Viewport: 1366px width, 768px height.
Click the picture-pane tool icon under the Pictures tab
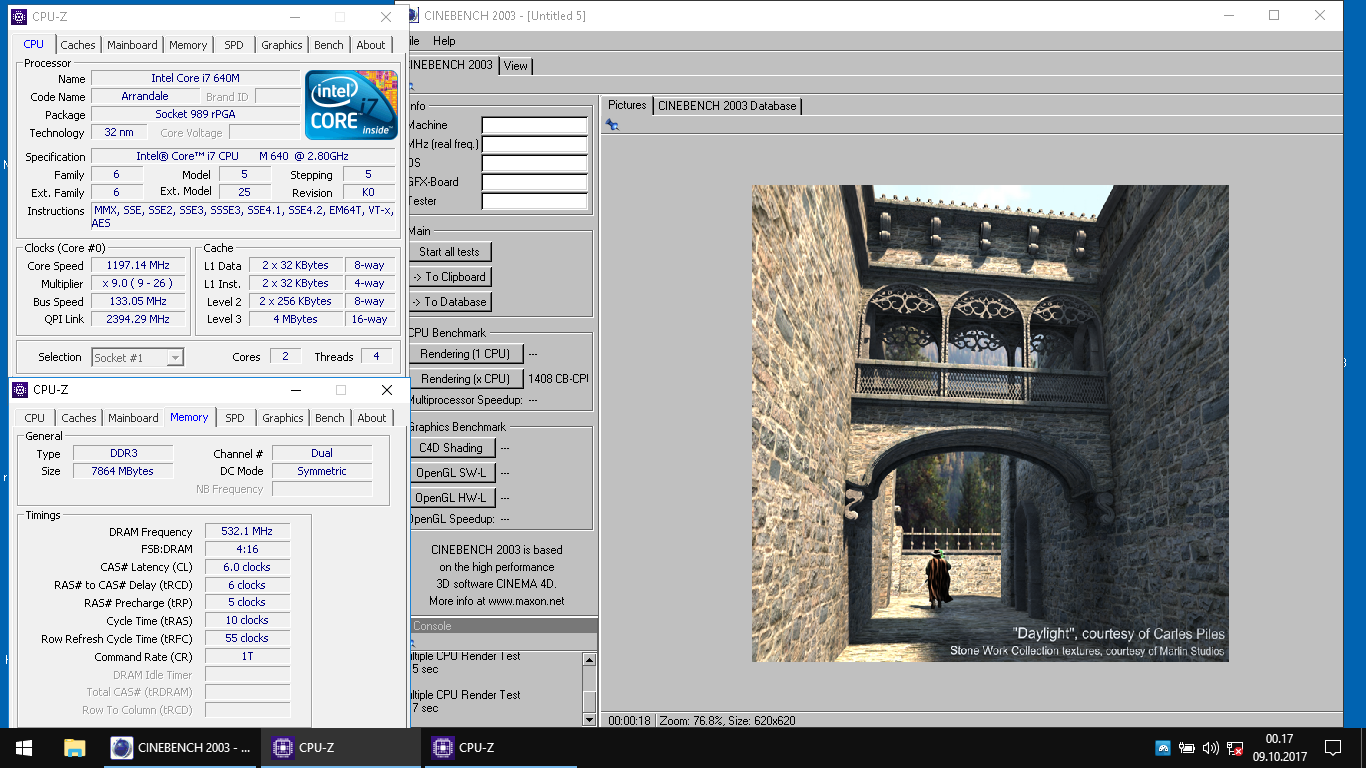612,125
